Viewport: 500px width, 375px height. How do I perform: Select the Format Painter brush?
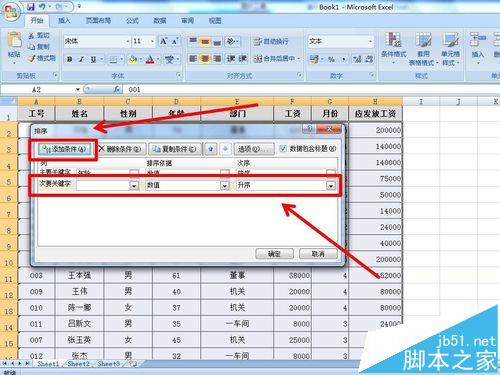pyautogui.click(x=32, y=58)
